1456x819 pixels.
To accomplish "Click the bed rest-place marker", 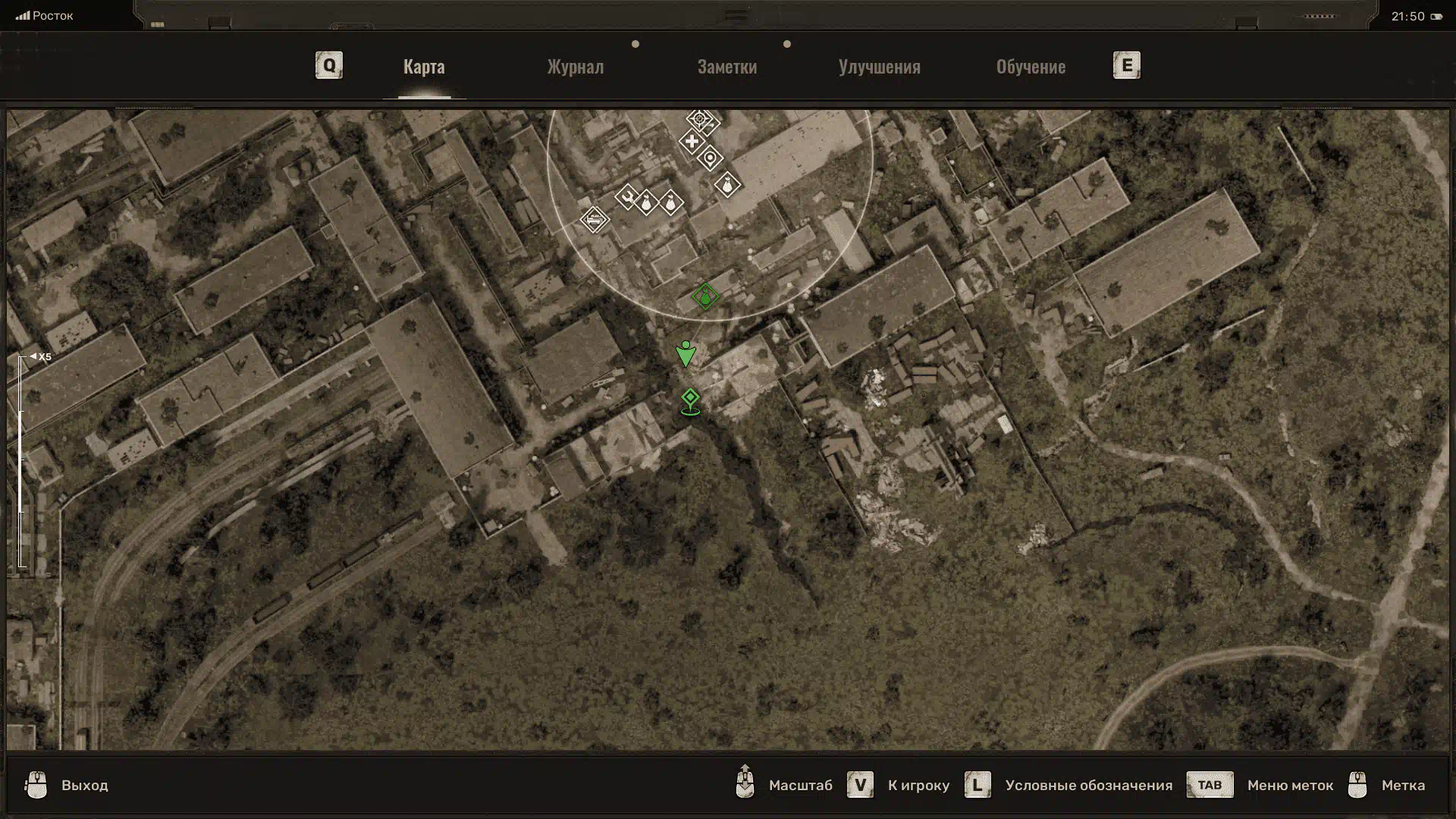I will (x=595, y=221).
